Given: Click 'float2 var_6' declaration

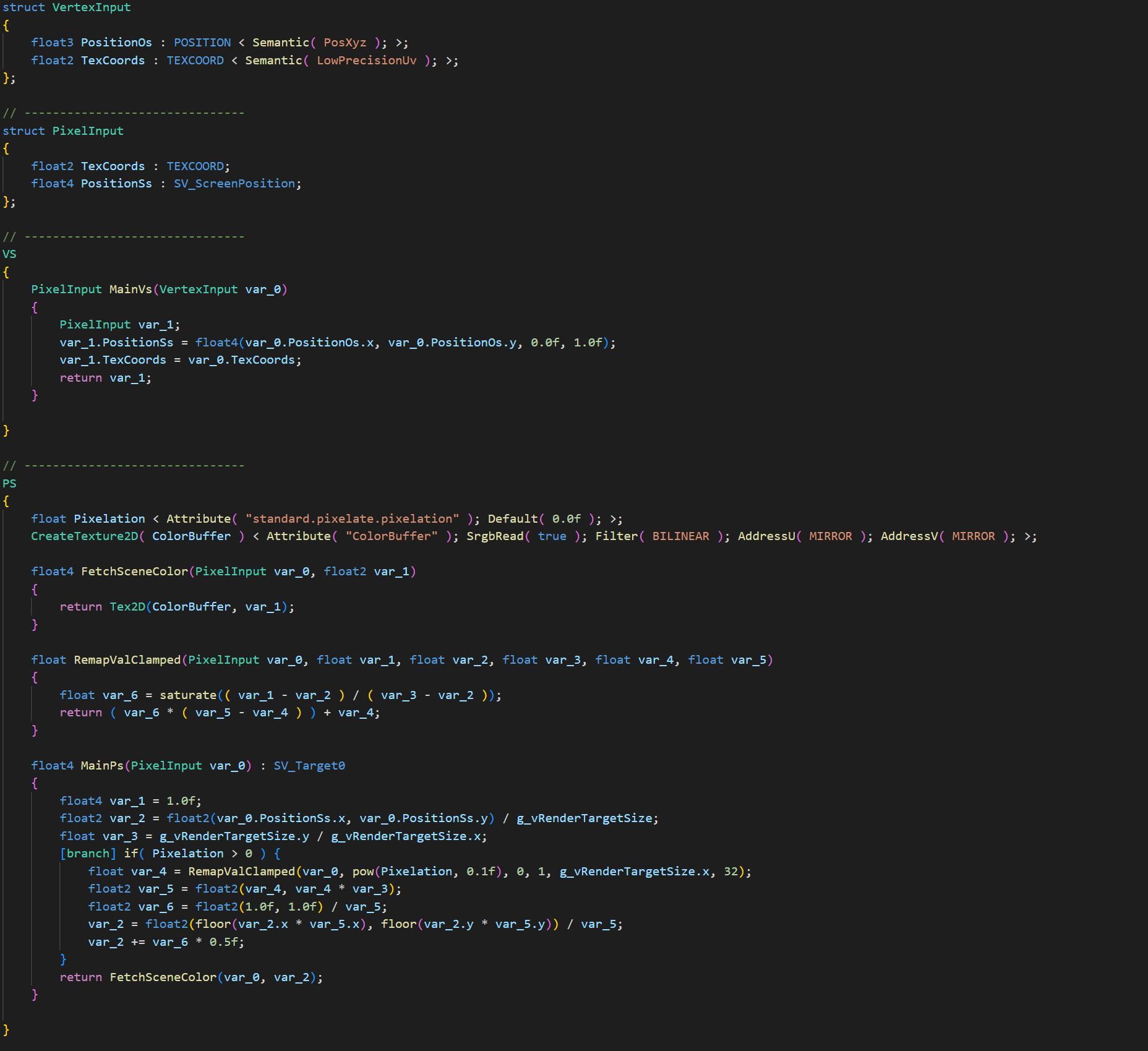Looking at the screenshot, I should [x=131, y=907].
